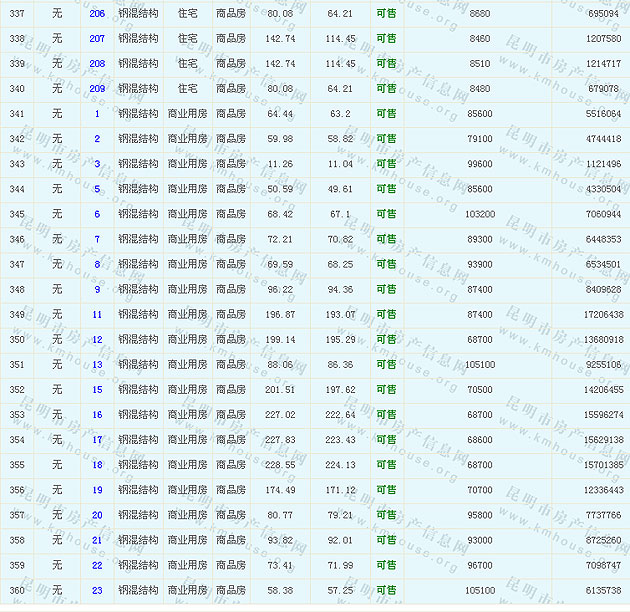Image resolution: width=630 pixels, height=612 pixels.
Task: Click unit 19 link in row 356
Action: click(97, 490)
